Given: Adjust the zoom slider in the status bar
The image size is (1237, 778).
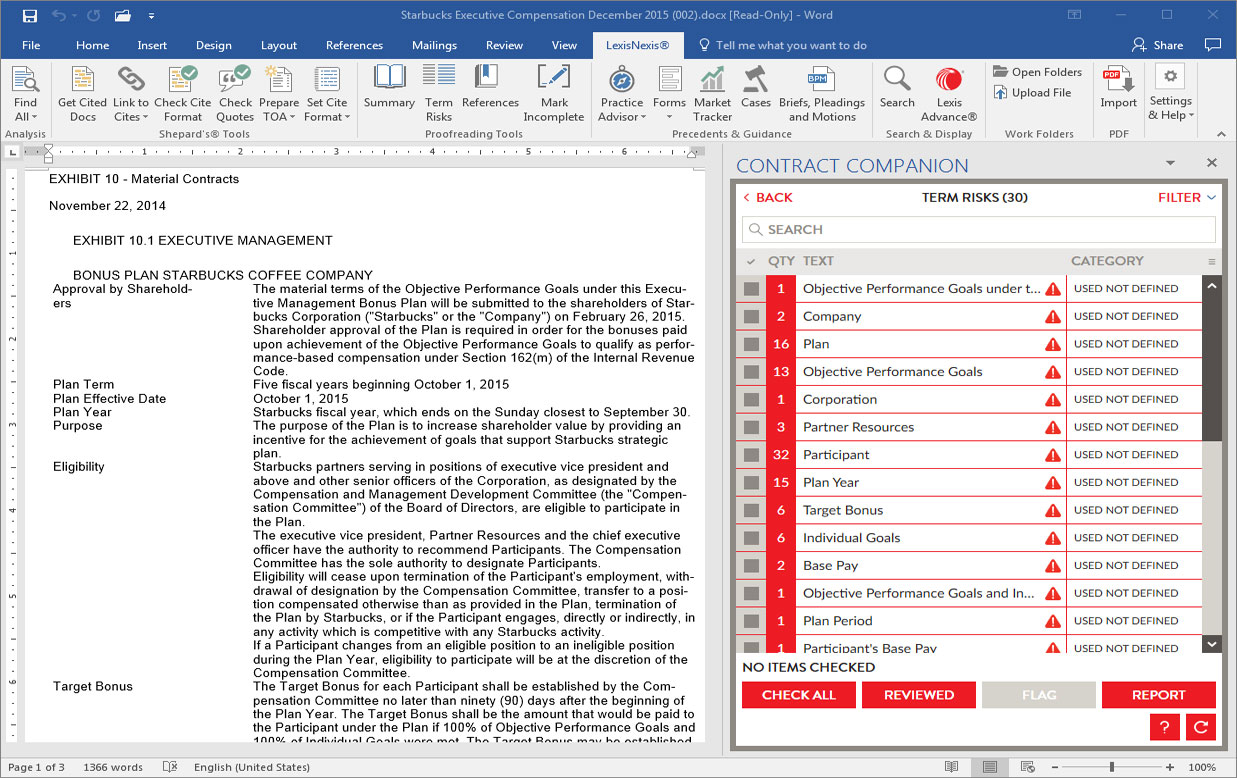Looking at the screenshot, I should click(x=1110, y=767).
